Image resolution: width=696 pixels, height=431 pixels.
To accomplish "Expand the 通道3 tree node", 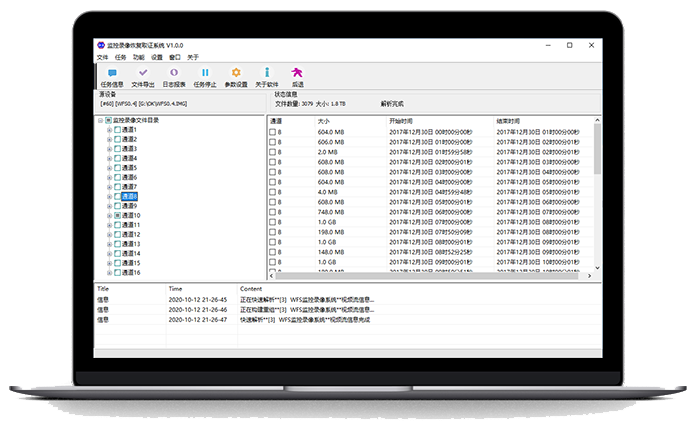I will pos(109,149).
